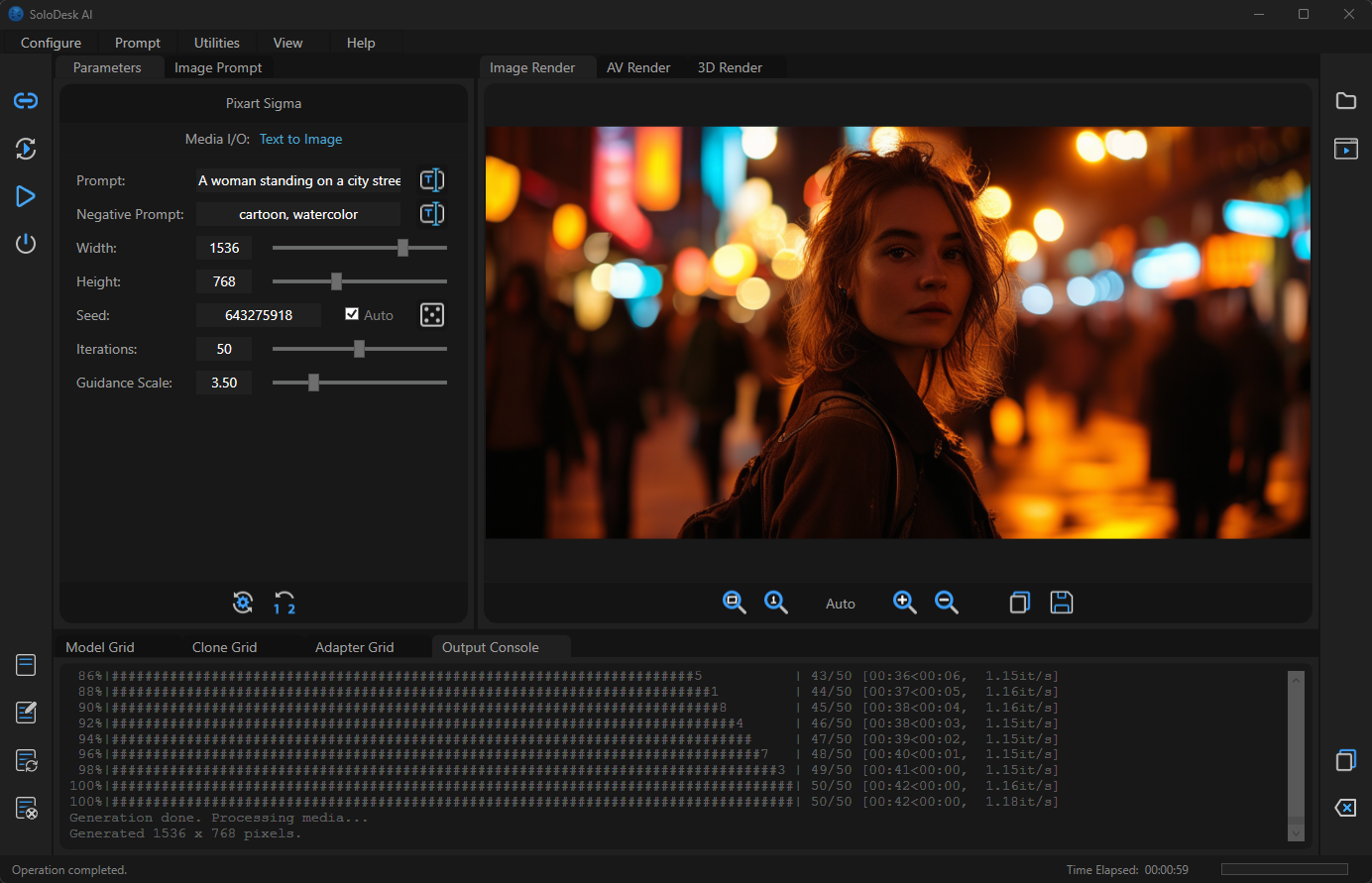The width and height of the screenshot is (1372, 883).
Task: Click the Auto zoom button under image
Action: coord(840,604)
